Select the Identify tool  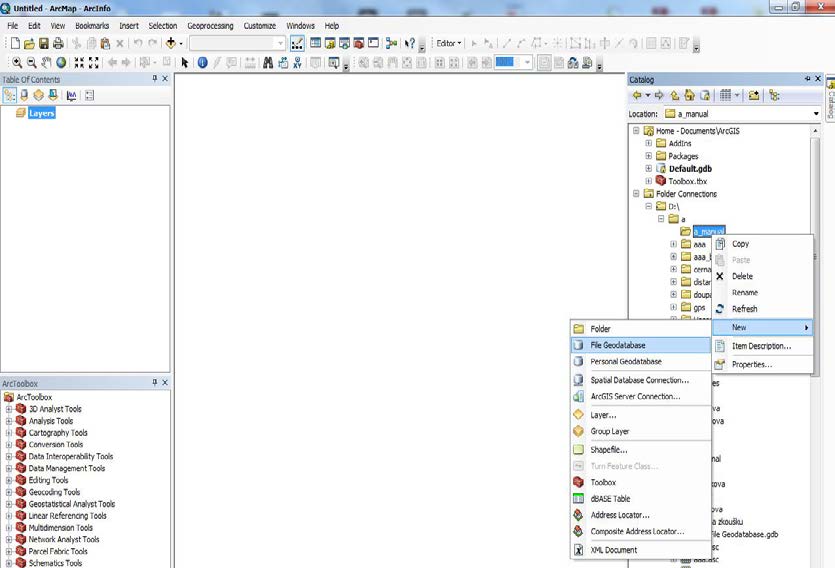click(x=202, y=63)
